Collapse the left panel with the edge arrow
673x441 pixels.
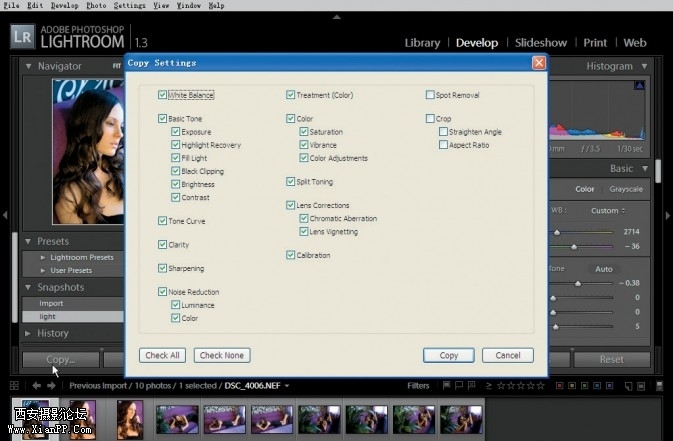(5, 214)
